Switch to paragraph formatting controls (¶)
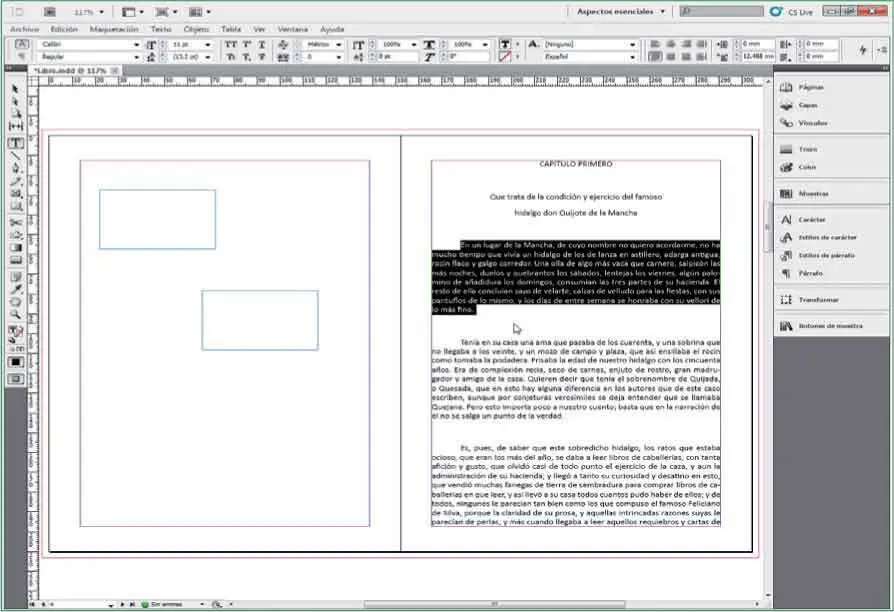Viewport: 894px width, 612px height. point(22,56)
